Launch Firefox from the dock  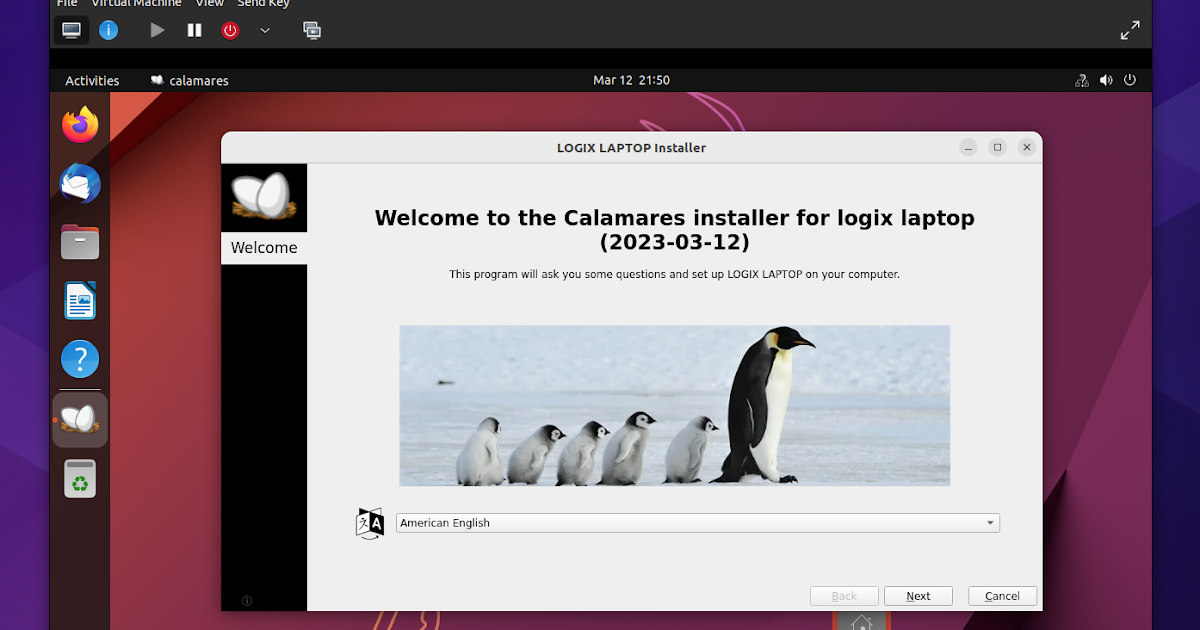tap(80, 125)
